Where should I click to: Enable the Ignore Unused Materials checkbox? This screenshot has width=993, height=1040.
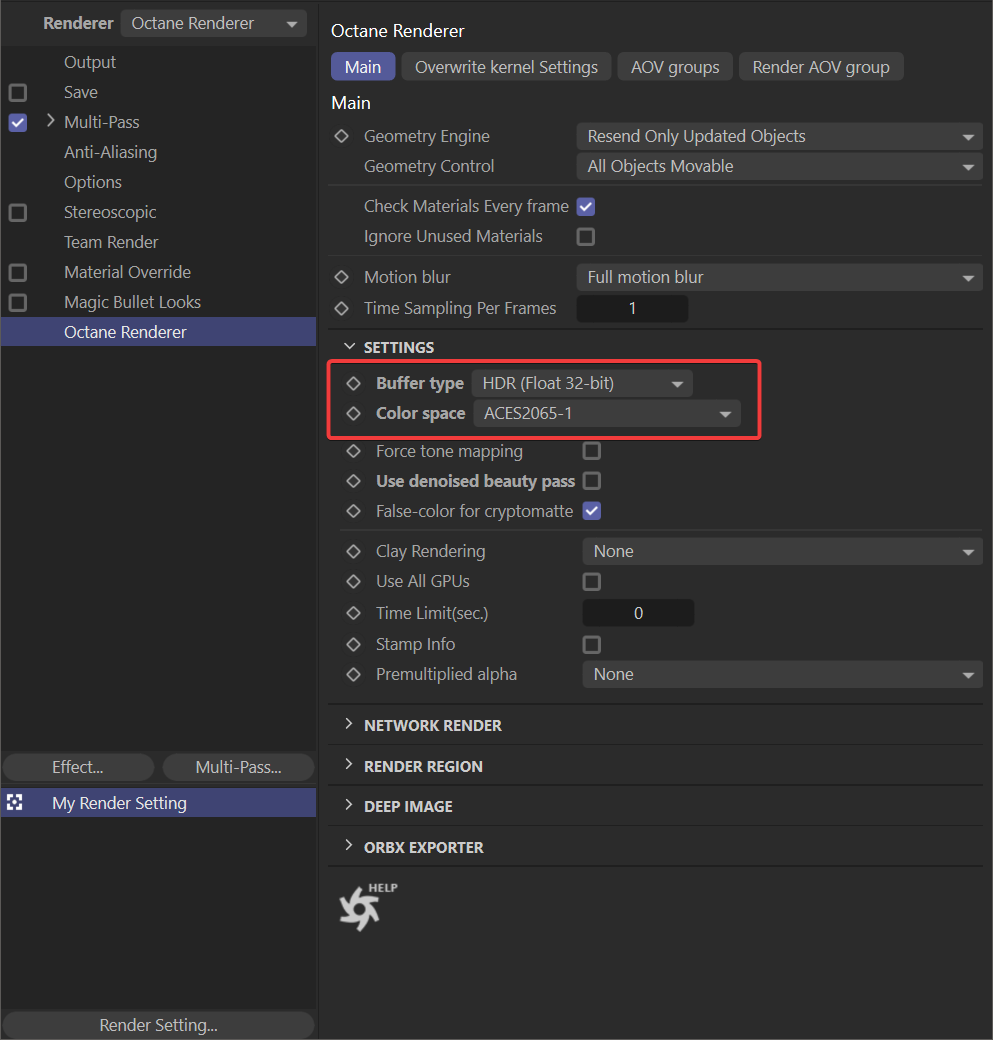pyautogui.click(x=585, y=237)
